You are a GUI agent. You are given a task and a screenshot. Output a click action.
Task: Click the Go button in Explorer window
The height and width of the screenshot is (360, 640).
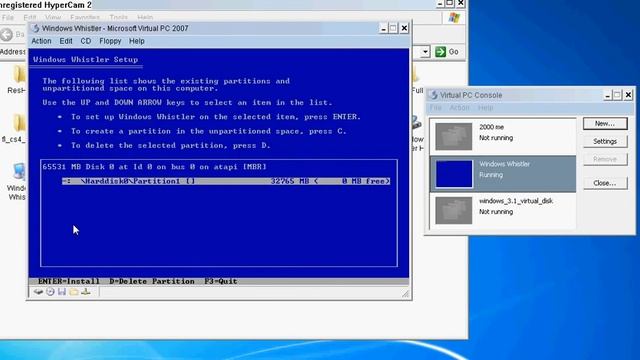[x=447, y=52]
